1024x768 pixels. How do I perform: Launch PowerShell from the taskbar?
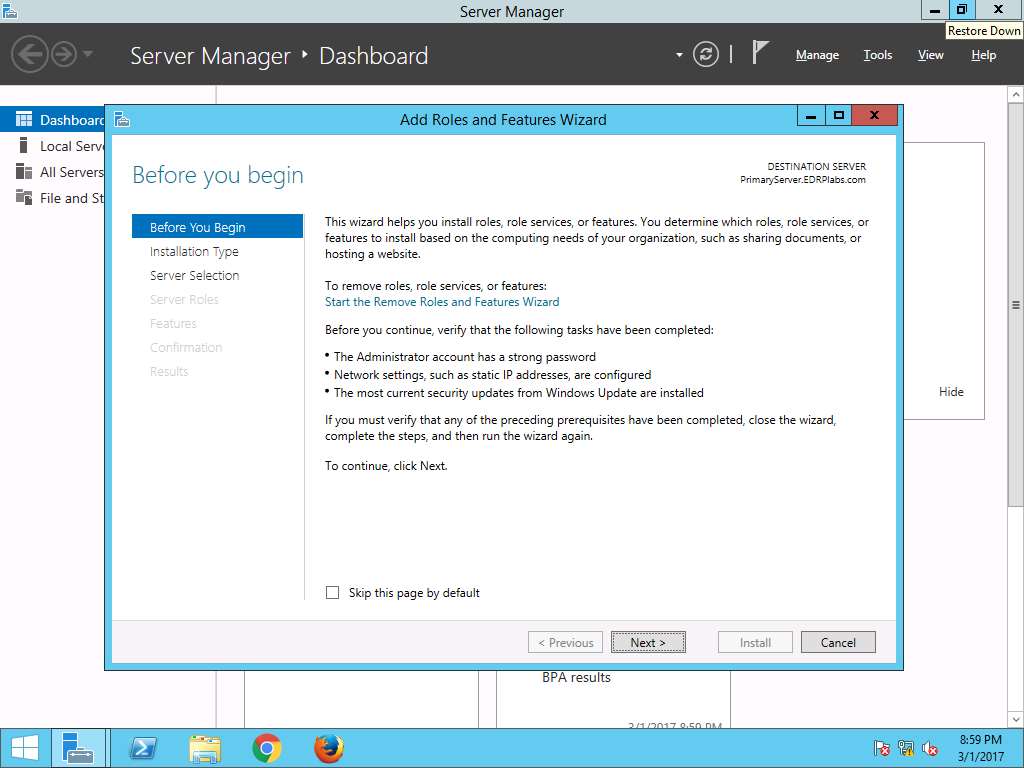(144, 748)
